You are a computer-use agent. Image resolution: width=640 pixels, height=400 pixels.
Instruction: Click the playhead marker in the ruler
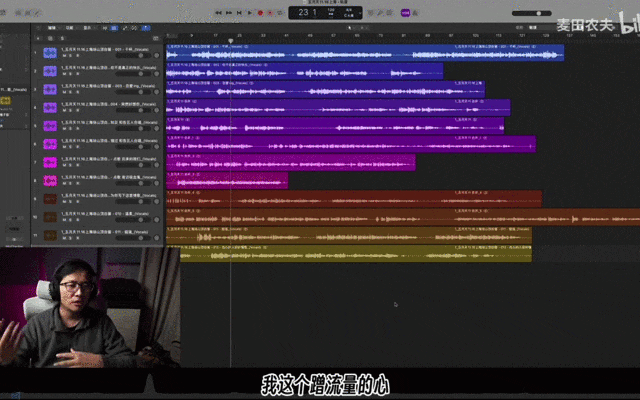pyautogui.click(x=231, y=41)
